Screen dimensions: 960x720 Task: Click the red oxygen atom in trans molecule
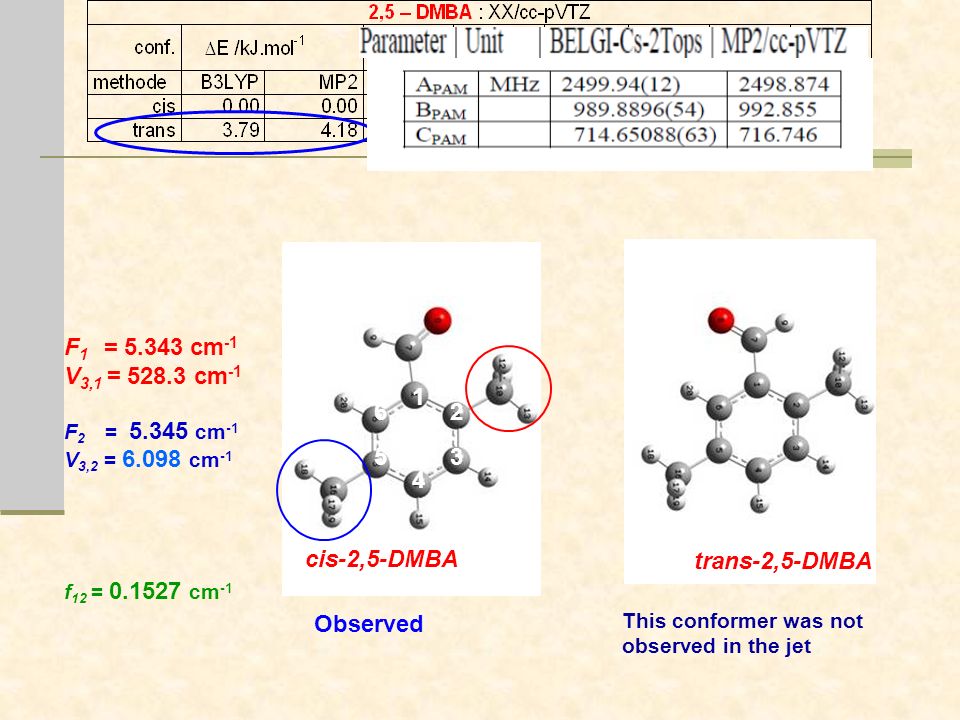tap(721, 320)
